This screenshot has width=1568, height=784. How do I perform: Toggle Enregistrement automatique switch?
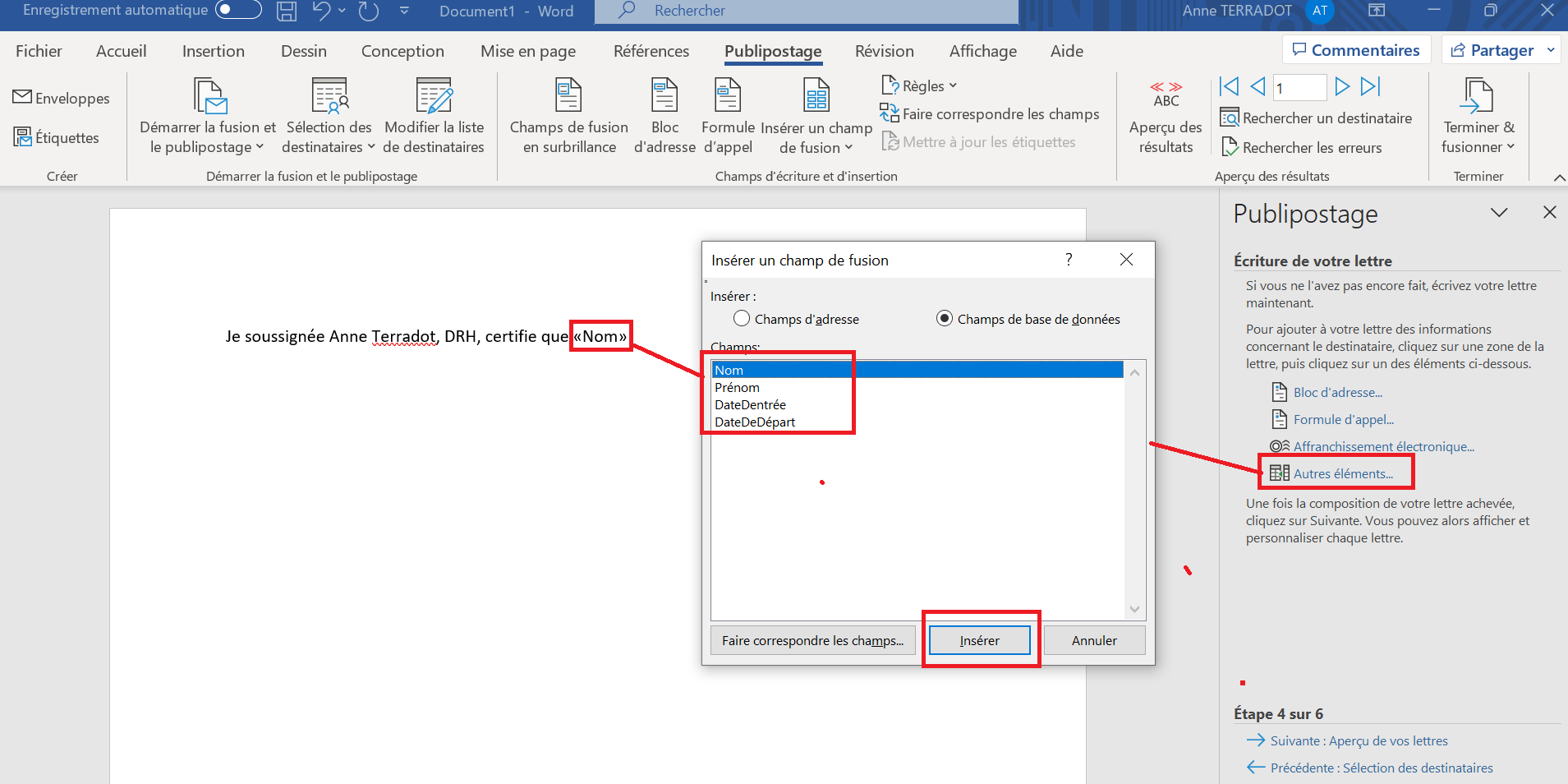[237, 10]
